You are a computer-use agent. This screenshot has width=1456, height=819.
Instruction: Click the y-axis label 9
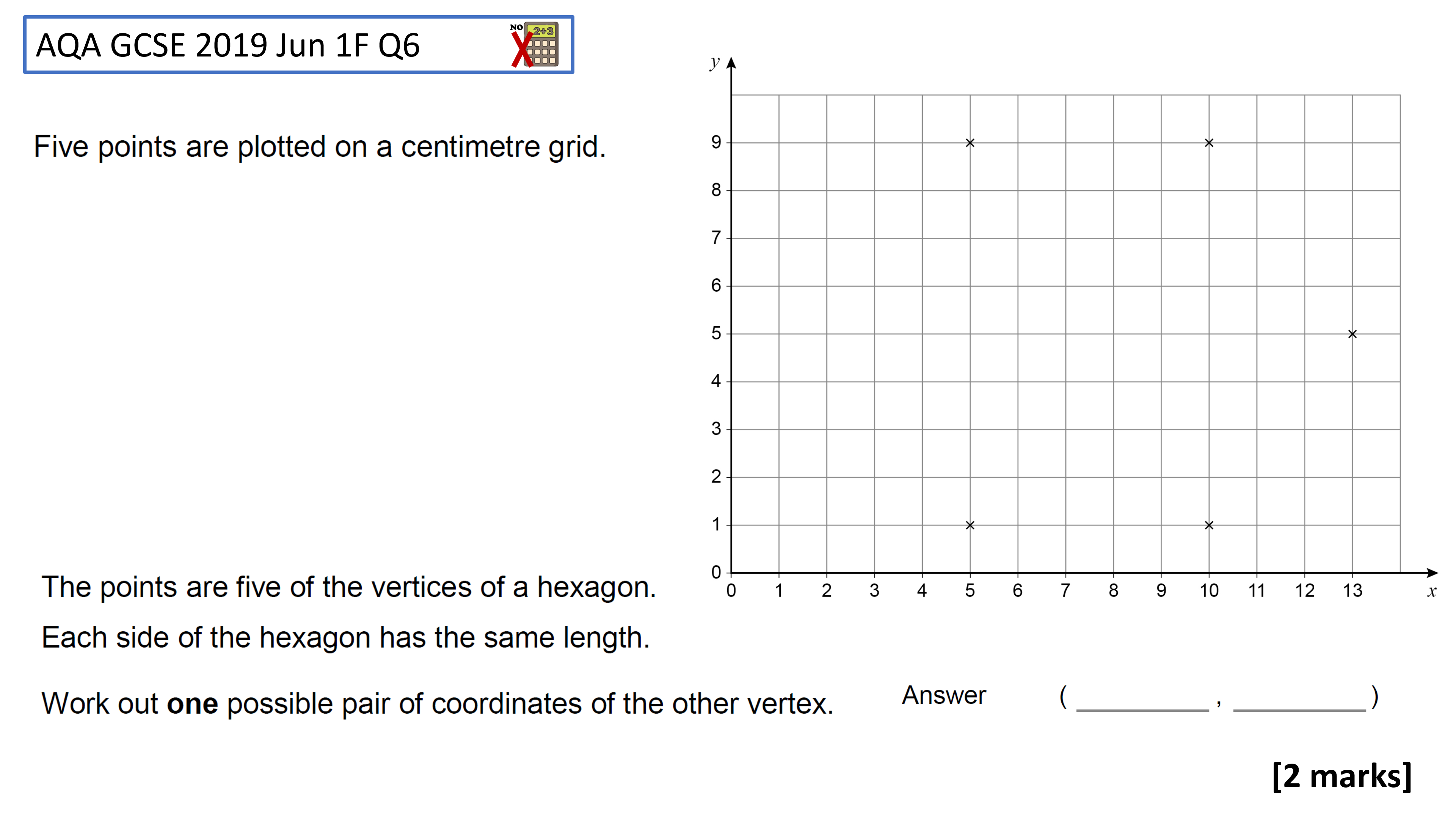716,143
